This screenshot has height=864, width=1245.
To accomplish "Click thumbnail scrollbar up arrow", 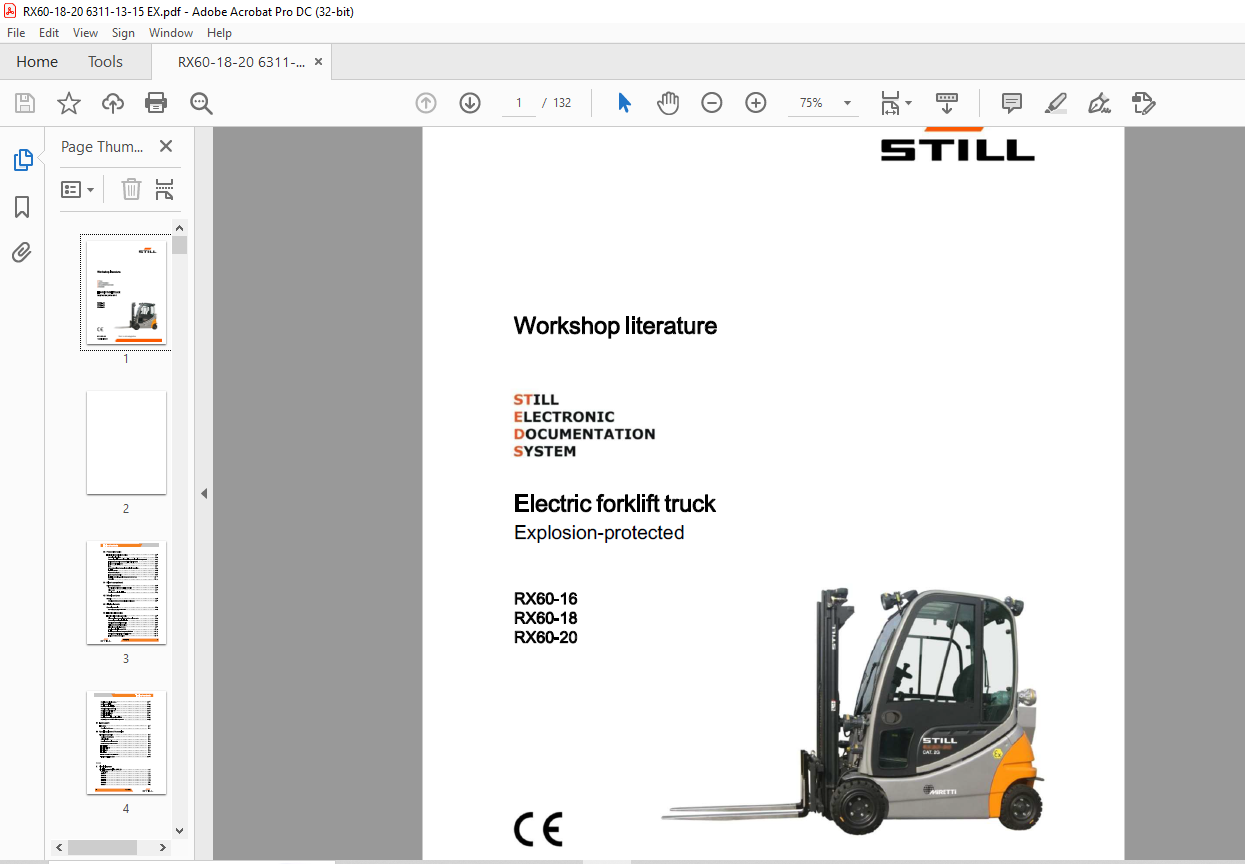I will click(180, 227).
